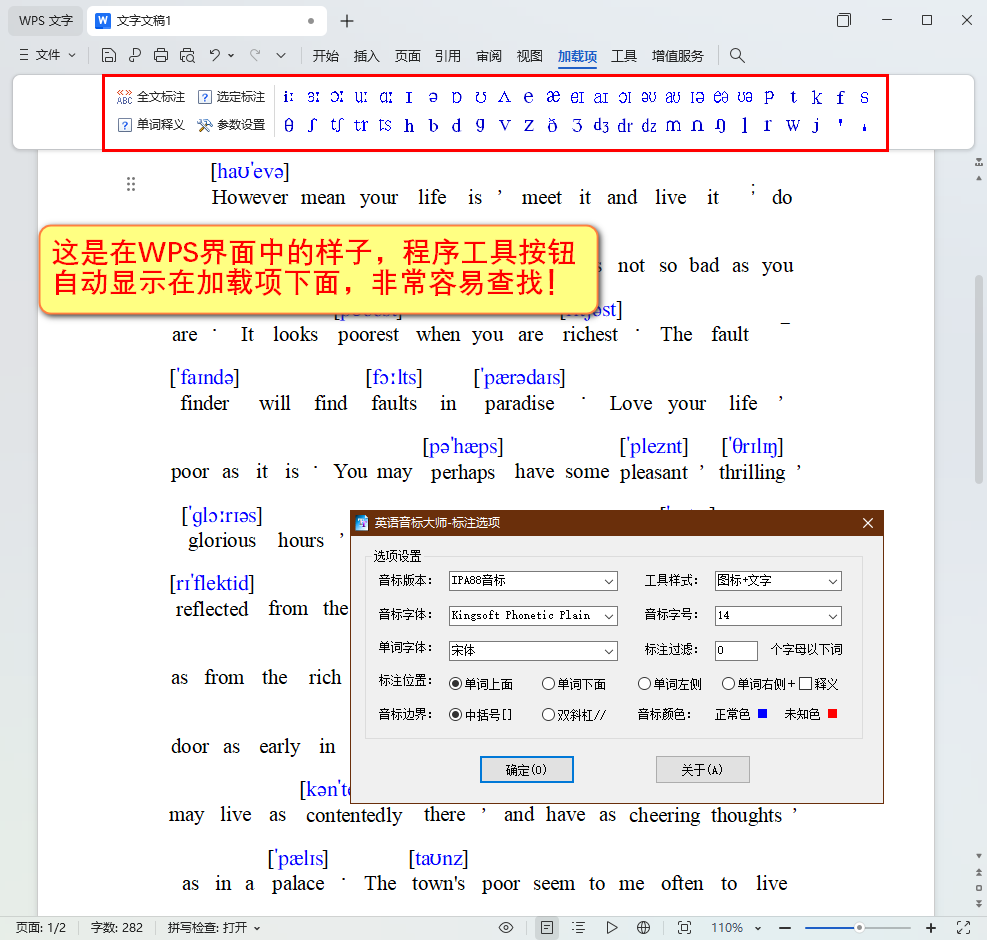Expand the quick access toolbar chevron
The height and width of the screenshot is (940, 987).
[x=281, y=55]
